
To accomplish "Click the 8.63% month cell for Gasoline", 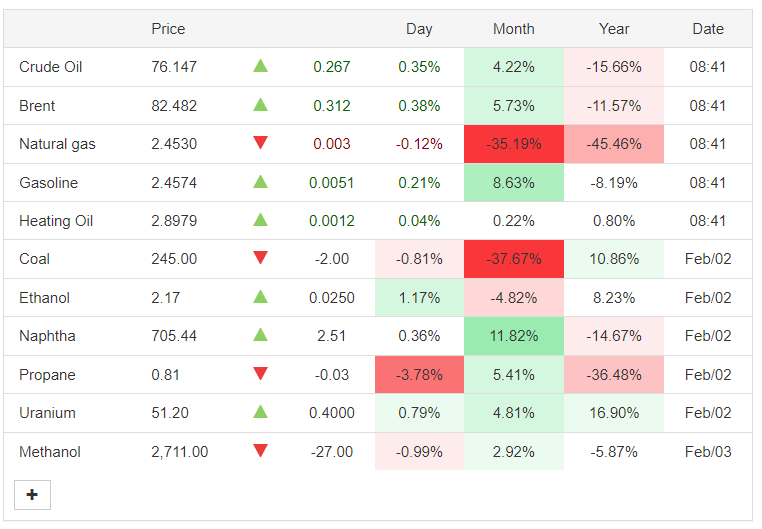I will tap(514, 183).
